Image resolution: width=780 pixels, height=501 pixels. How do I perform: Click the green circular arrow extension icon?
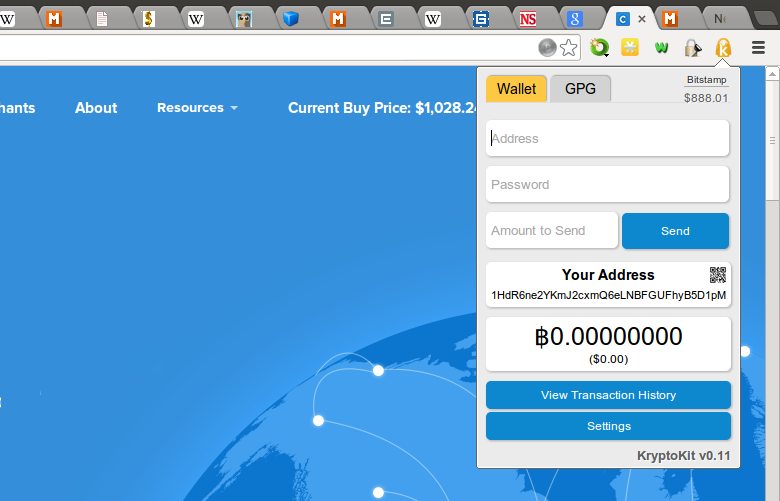[599, 48]
